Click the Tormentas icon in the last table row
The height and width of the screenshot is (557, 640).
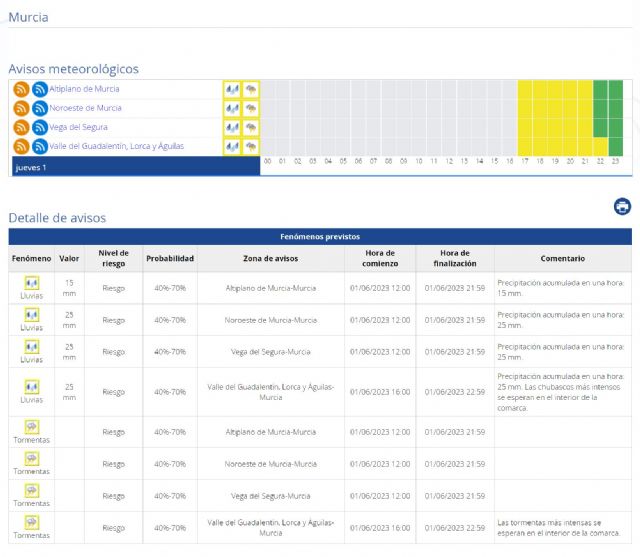(31, 524)
